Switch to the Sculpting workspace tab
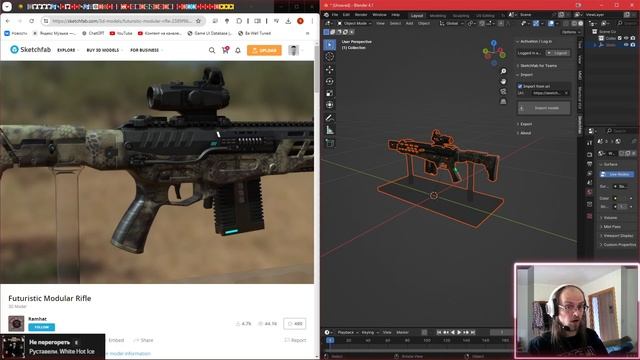Viewport: 640px width, 360px height. click(x=461, y=16)
